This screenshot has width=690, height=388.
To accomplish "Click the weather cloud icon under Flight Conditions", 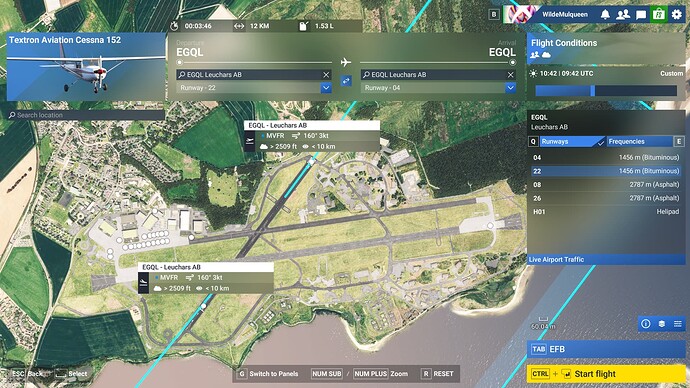I will (546, 55).
